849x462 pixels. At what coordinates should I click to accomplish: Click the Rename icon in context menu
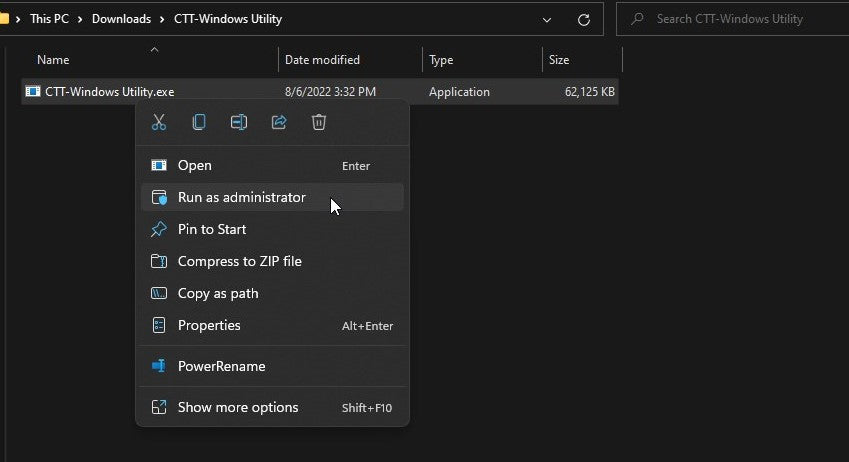[239, 122]
